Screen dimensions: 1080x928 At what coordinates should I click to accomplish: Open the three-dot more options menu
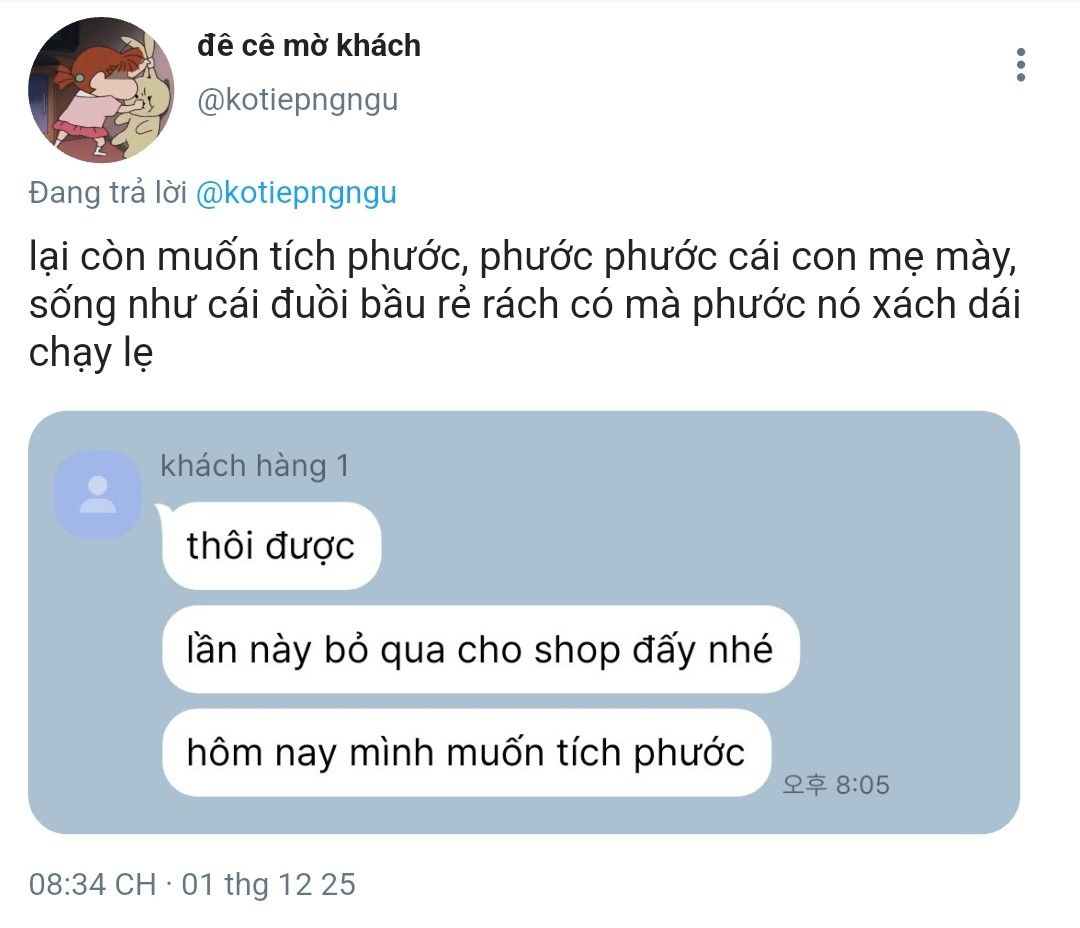(1021, 65)
